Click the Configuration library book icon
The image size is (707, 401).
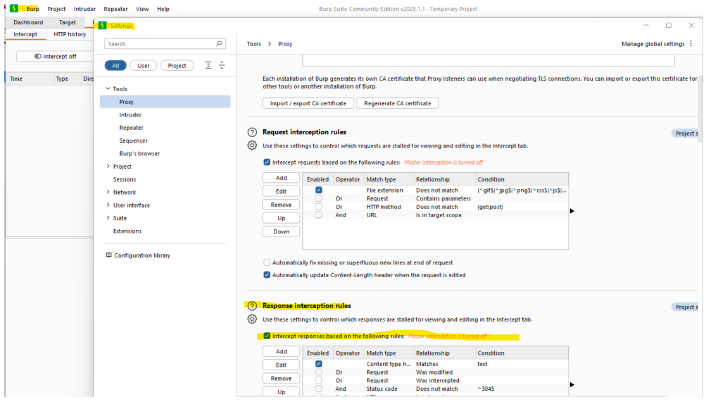[x=109, y=255]
